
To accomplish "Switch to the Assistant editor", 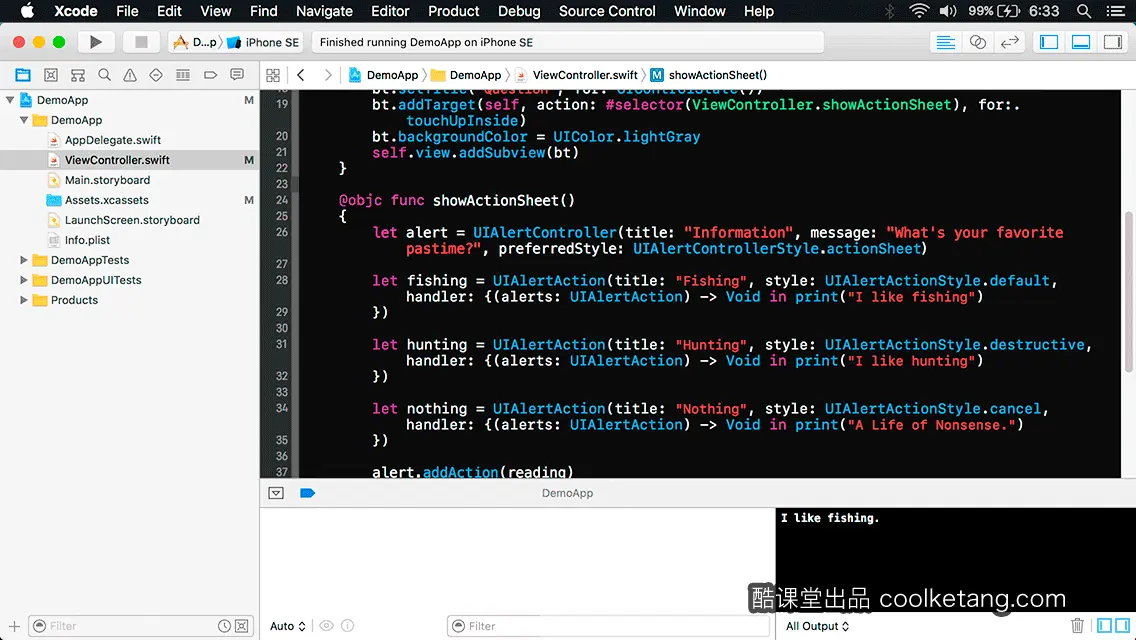I will (977, 42).
